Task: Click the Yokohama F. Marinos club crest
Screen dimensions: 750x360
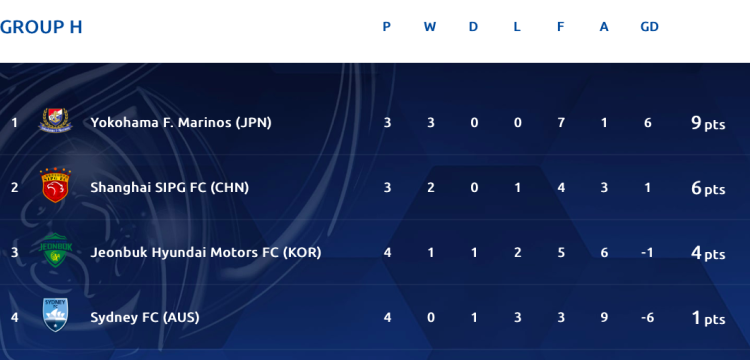Action: pos(55,120)
